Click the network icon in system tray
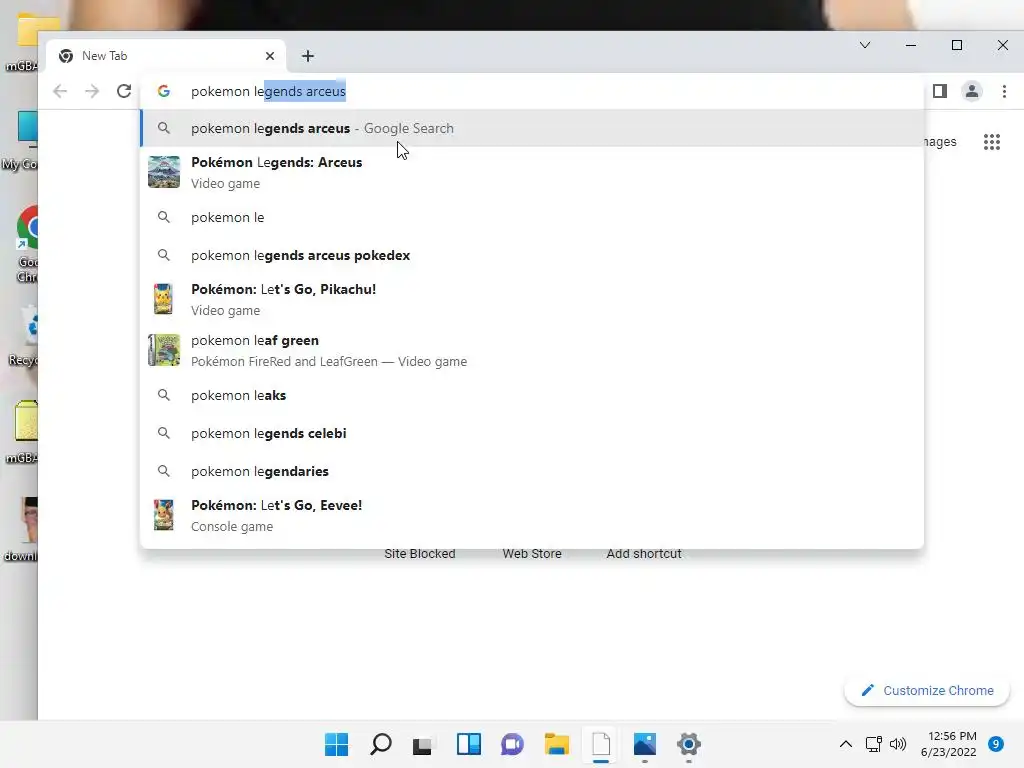 click(873, 744)
